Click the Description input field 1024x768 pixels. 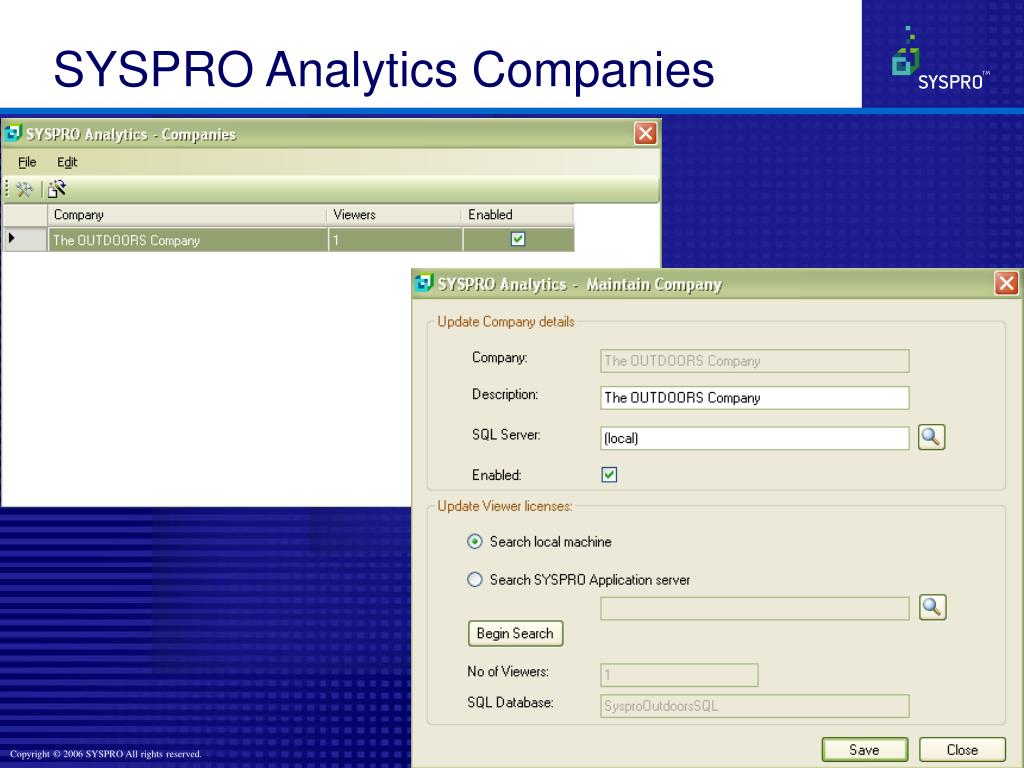tap(754, 398)
